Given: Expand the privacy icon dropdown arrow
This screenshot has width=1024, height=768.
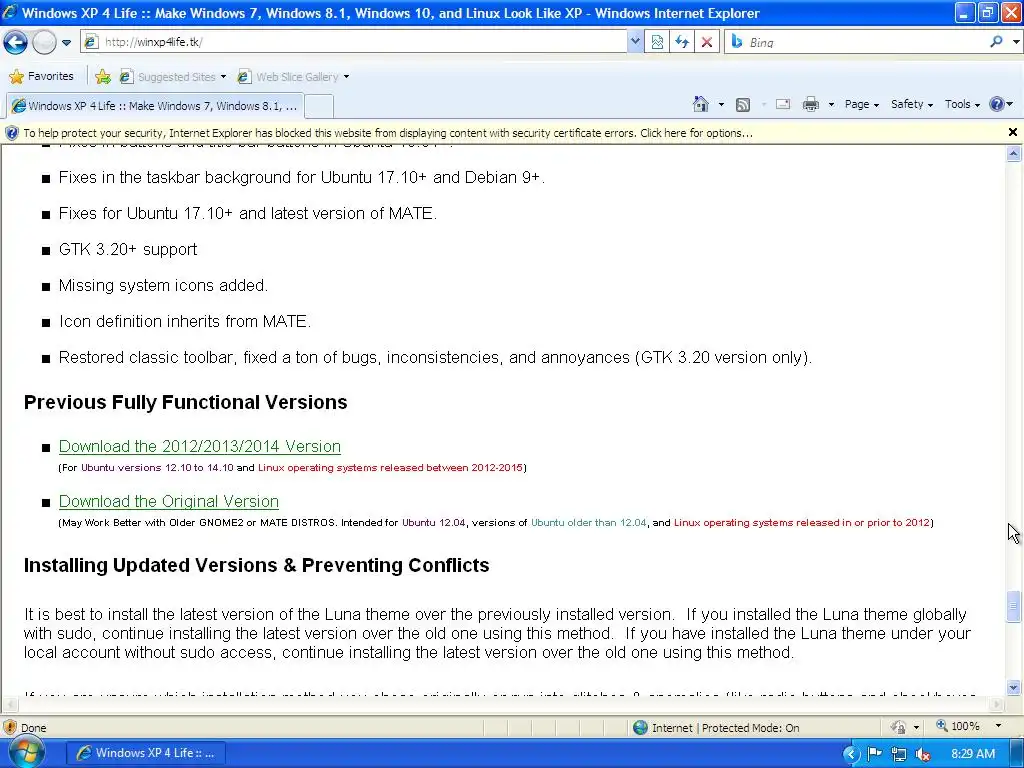Looking at the screenshot, I should tap(916, 727).
